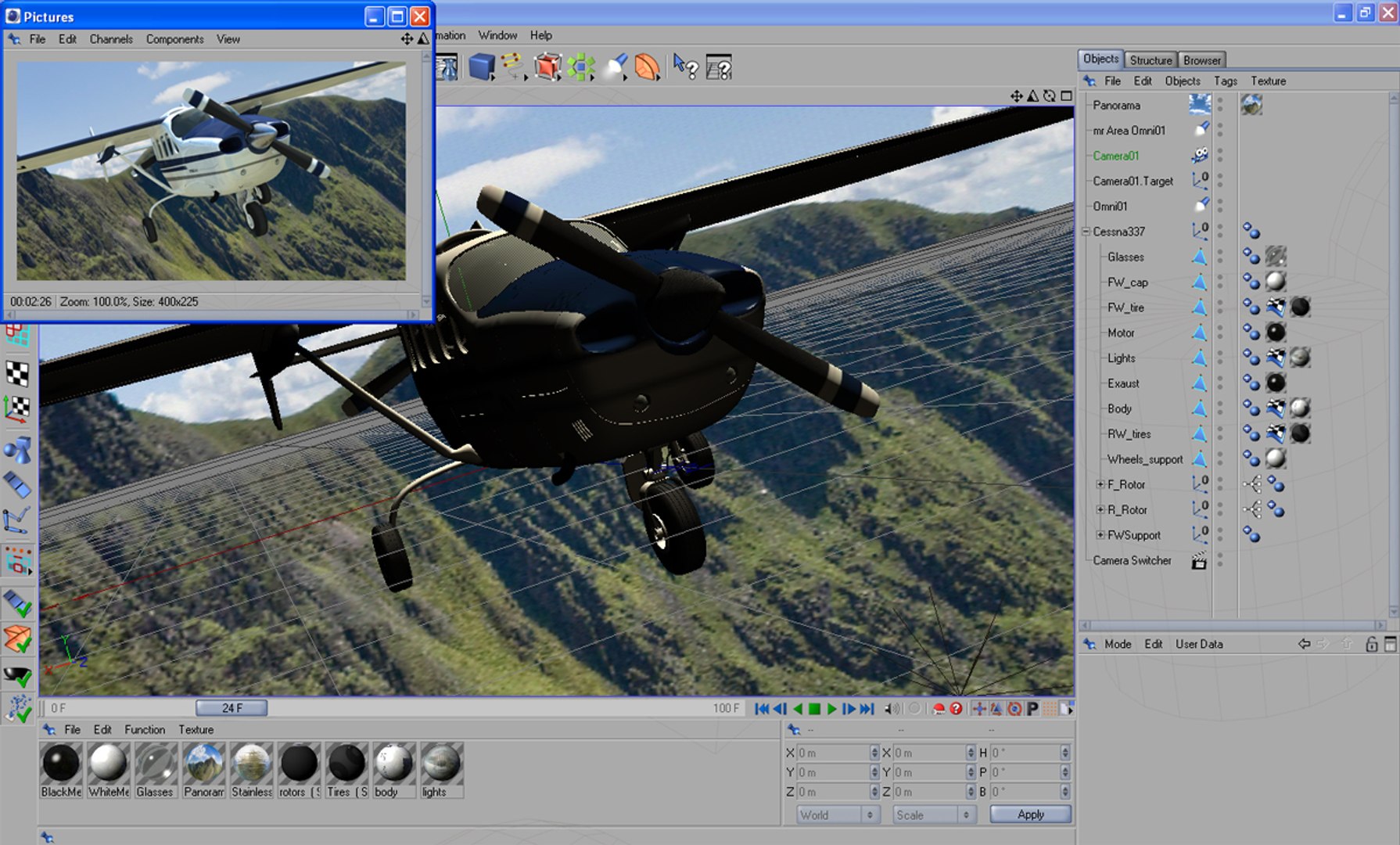
Task: Open User Data menu in attributes panel
Action: 1199,644
